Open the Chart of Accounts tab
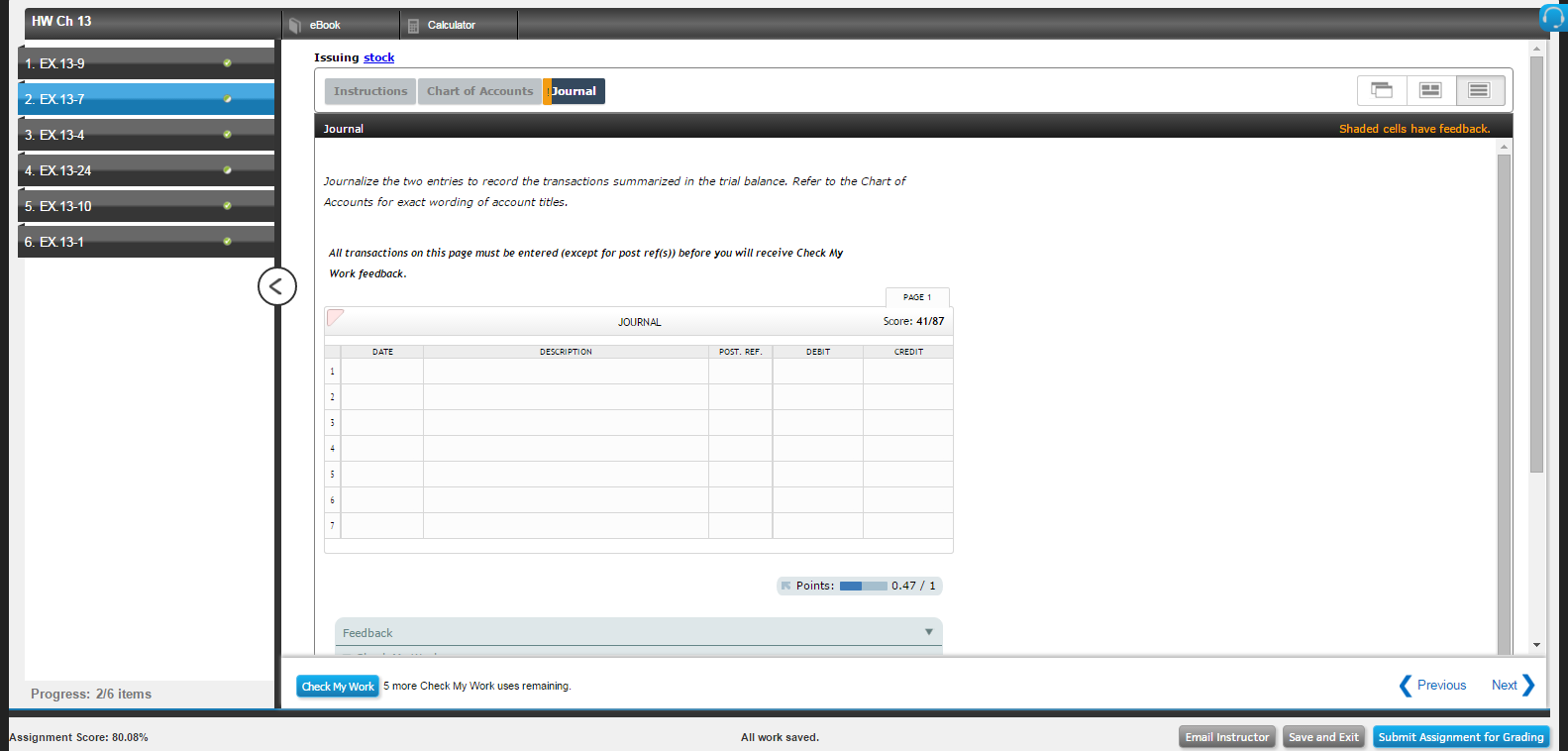This screenshot has height=751, width=1568. pos(479,91)
